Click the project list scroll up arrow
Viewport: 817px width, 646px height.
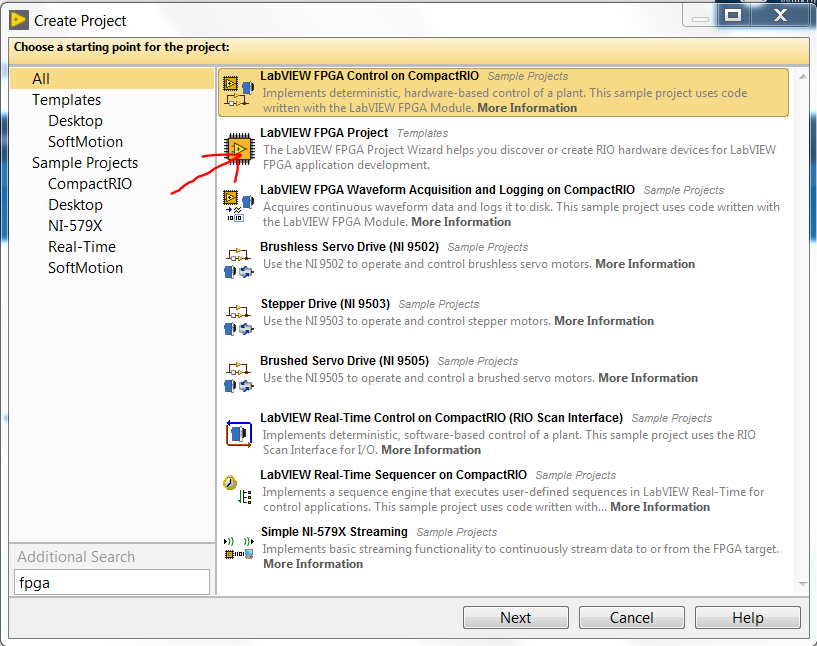(x=803, y=77)
